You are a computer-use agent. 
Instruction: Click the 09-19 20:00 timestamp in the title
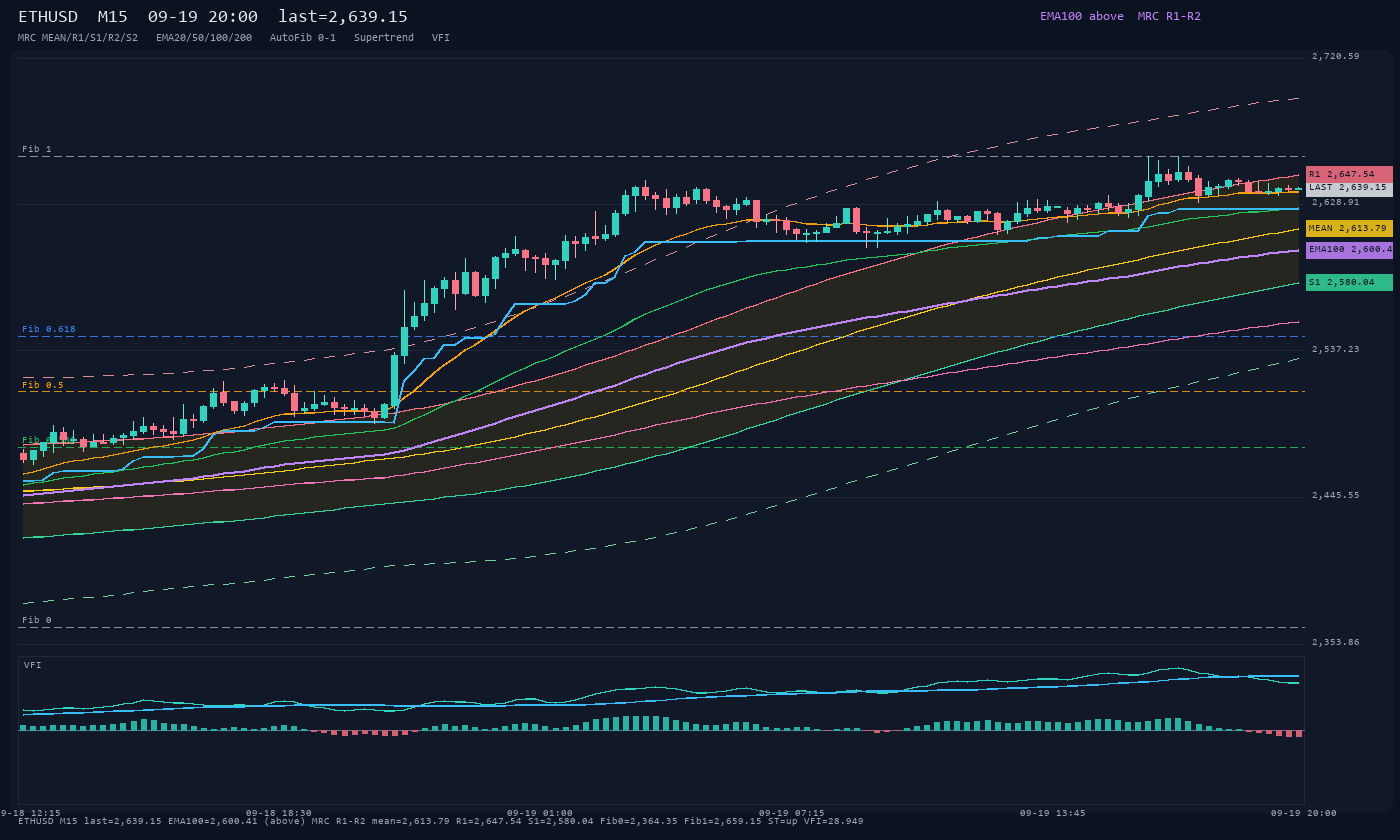click(x=202, y=17)
